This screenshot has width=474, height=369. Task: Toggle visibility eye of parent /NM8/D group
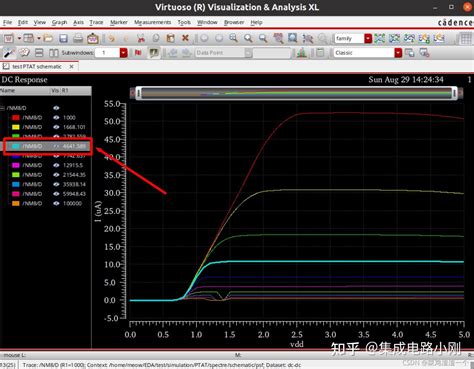pyautogui.click(x=56, y=108)
